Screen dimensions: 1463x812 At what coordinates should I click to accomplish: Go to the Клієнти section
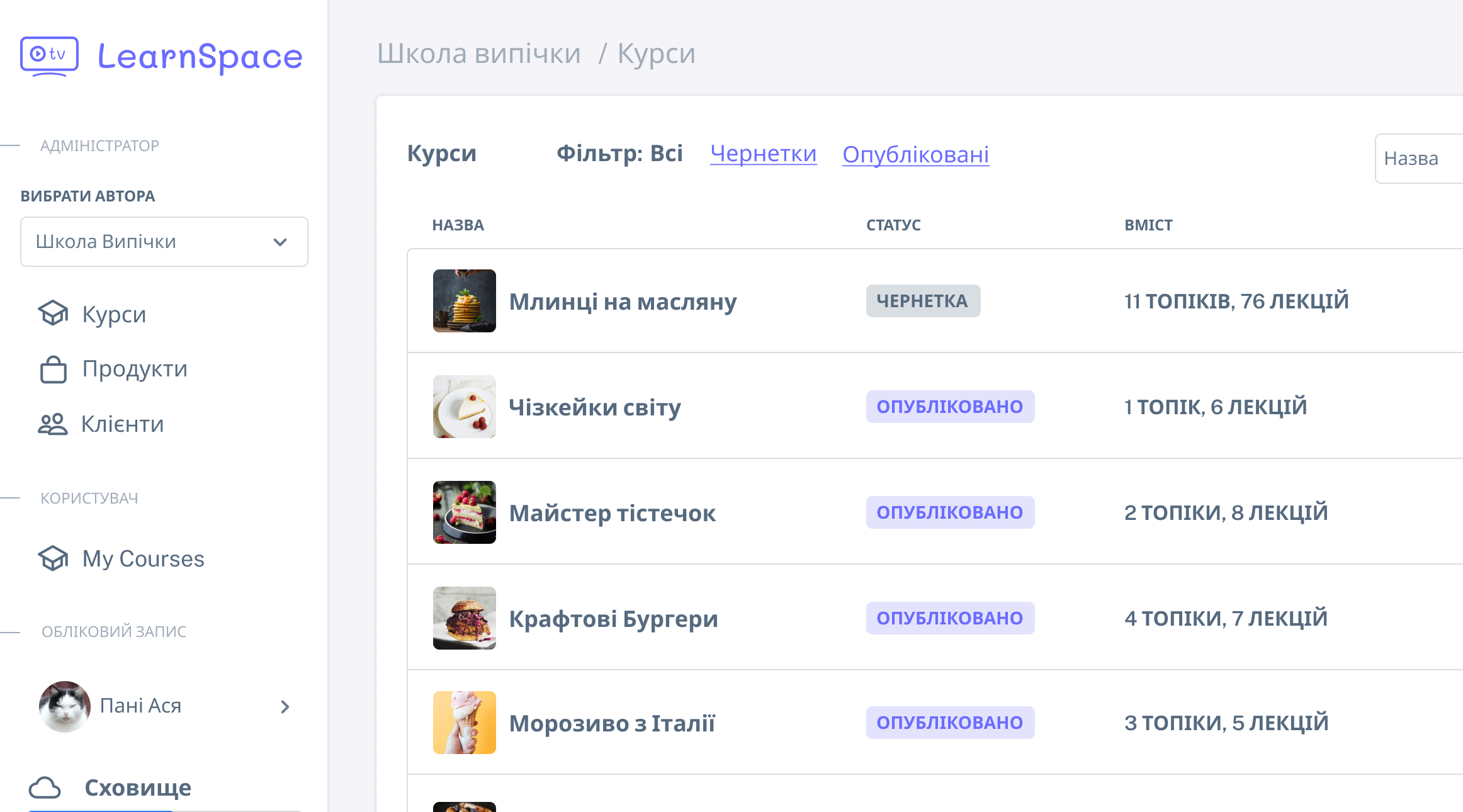(122, 424)
